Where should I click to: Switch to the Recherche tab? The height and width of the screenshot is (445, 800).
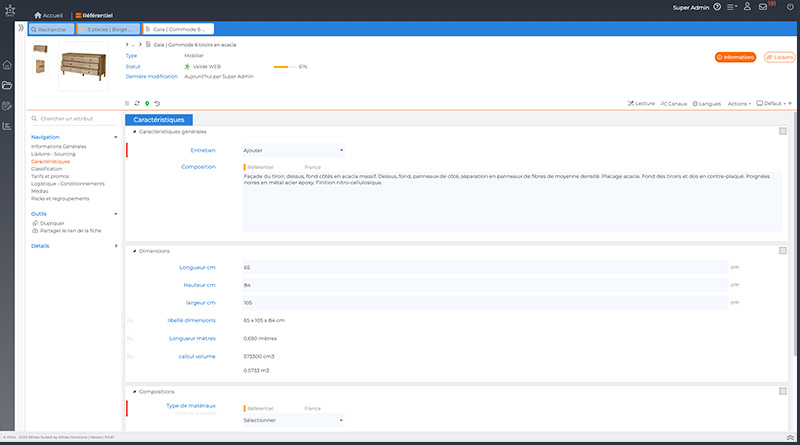51,29
